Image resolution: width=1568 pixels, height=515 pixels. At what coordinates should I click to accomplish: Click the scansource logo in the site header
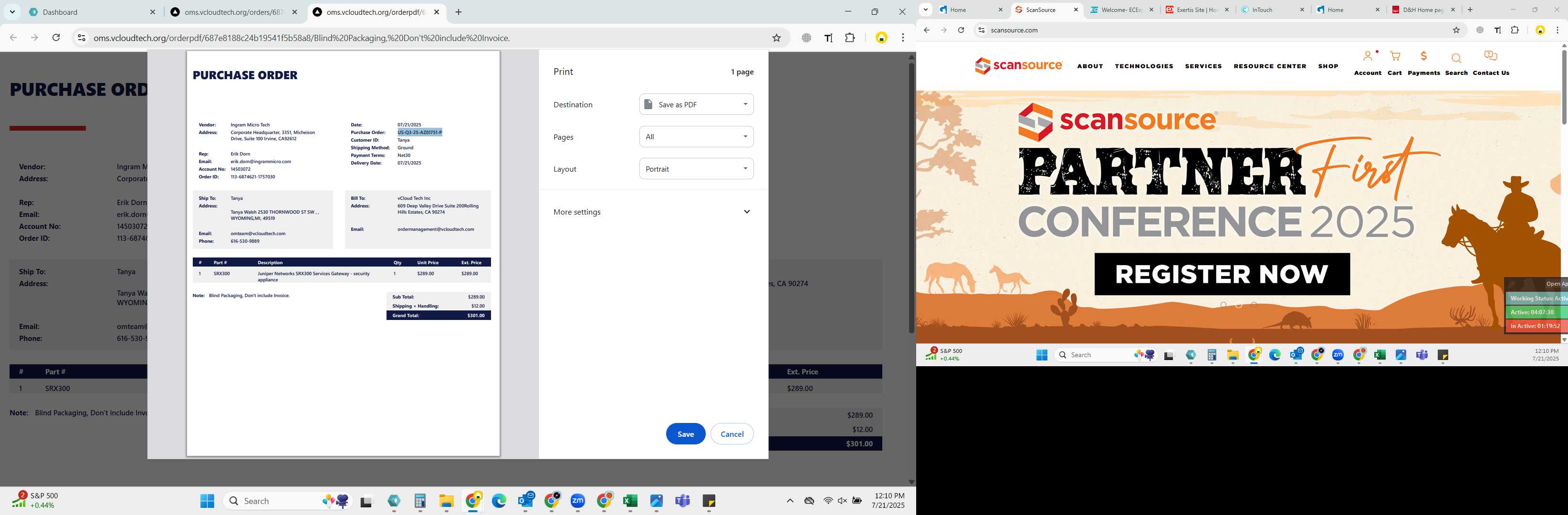pyautogui.click(x=1018, y=66)
